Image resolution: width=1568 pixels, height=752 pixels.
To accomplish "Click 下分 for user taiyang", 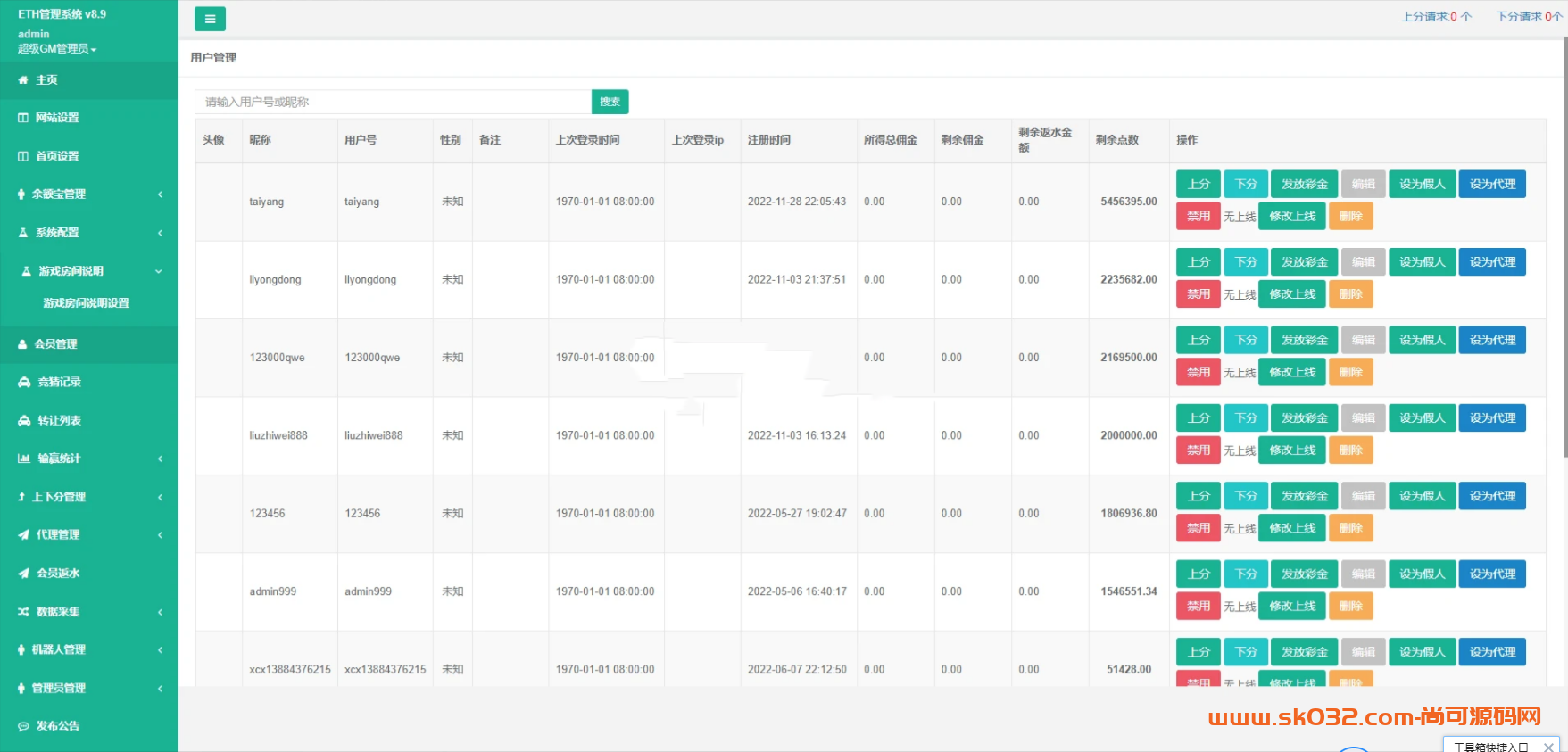I will pyautogui.click(x=1246, y=184).
